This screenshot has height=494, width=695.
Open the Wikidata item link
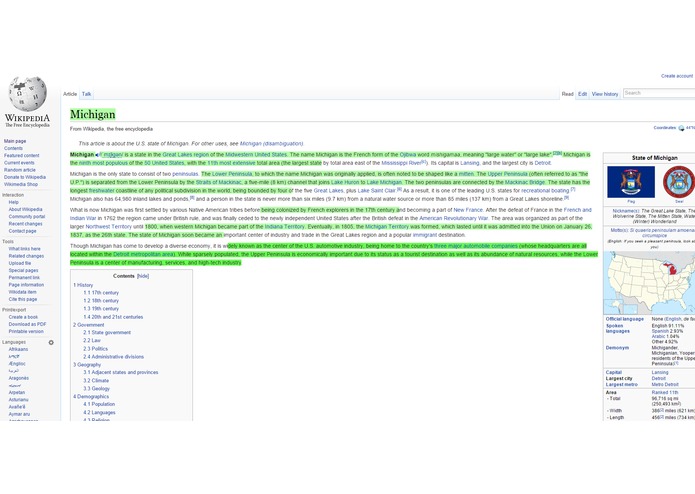click(23, 292)
